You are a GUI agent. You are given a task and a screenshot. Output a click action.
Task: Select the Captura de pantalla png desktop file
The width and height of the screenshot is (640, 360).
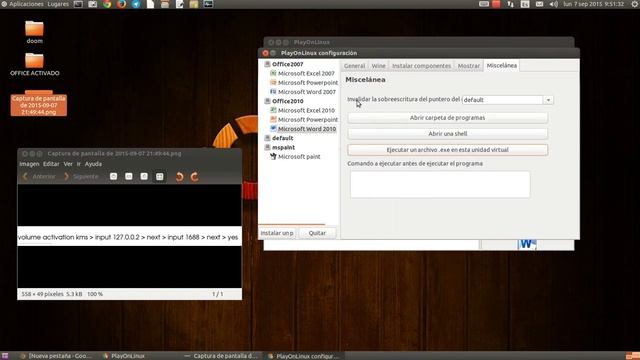click(39, 103)
